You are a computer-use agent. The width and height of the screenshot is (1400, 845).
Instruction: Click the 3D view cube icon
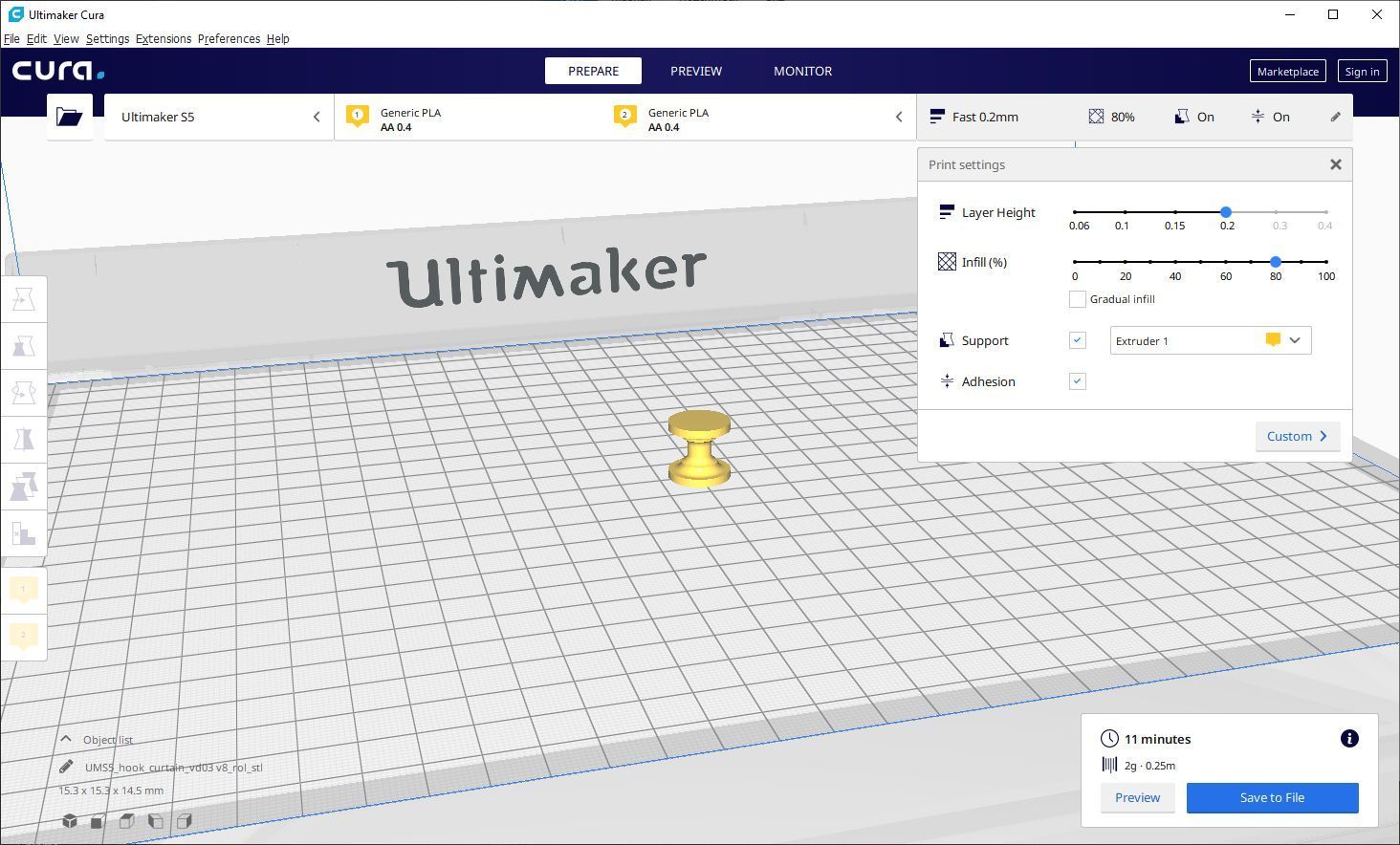[x=70, y=821]
